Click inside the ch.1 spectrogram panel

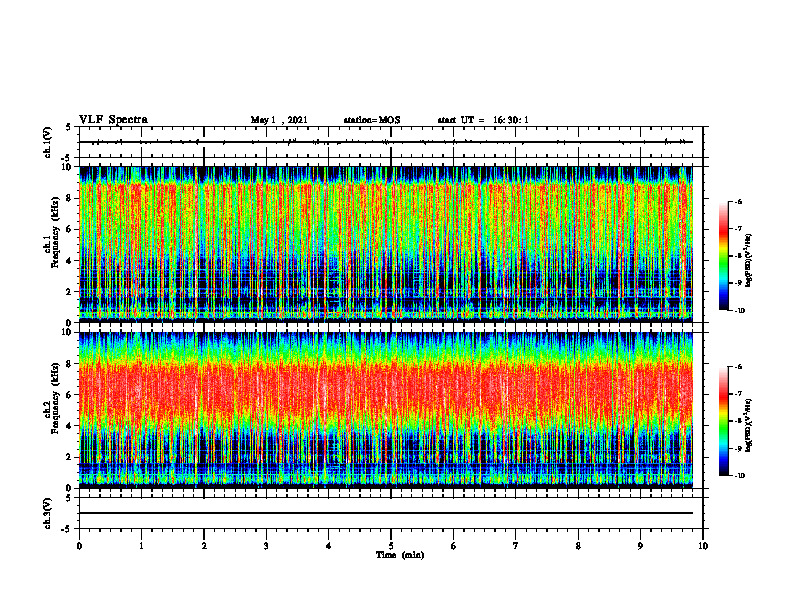(386, 244)
